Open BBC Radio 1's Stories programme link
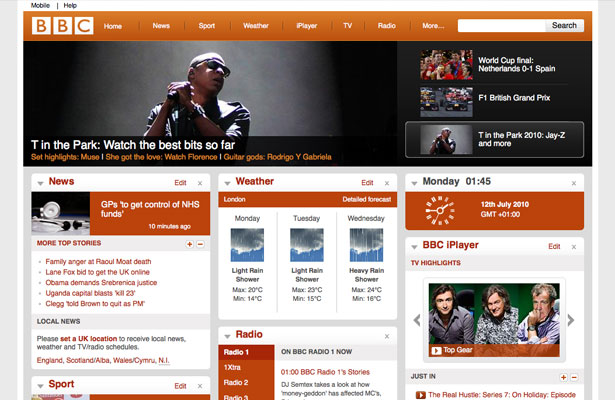The image size is (615, 400). point(325,372)
